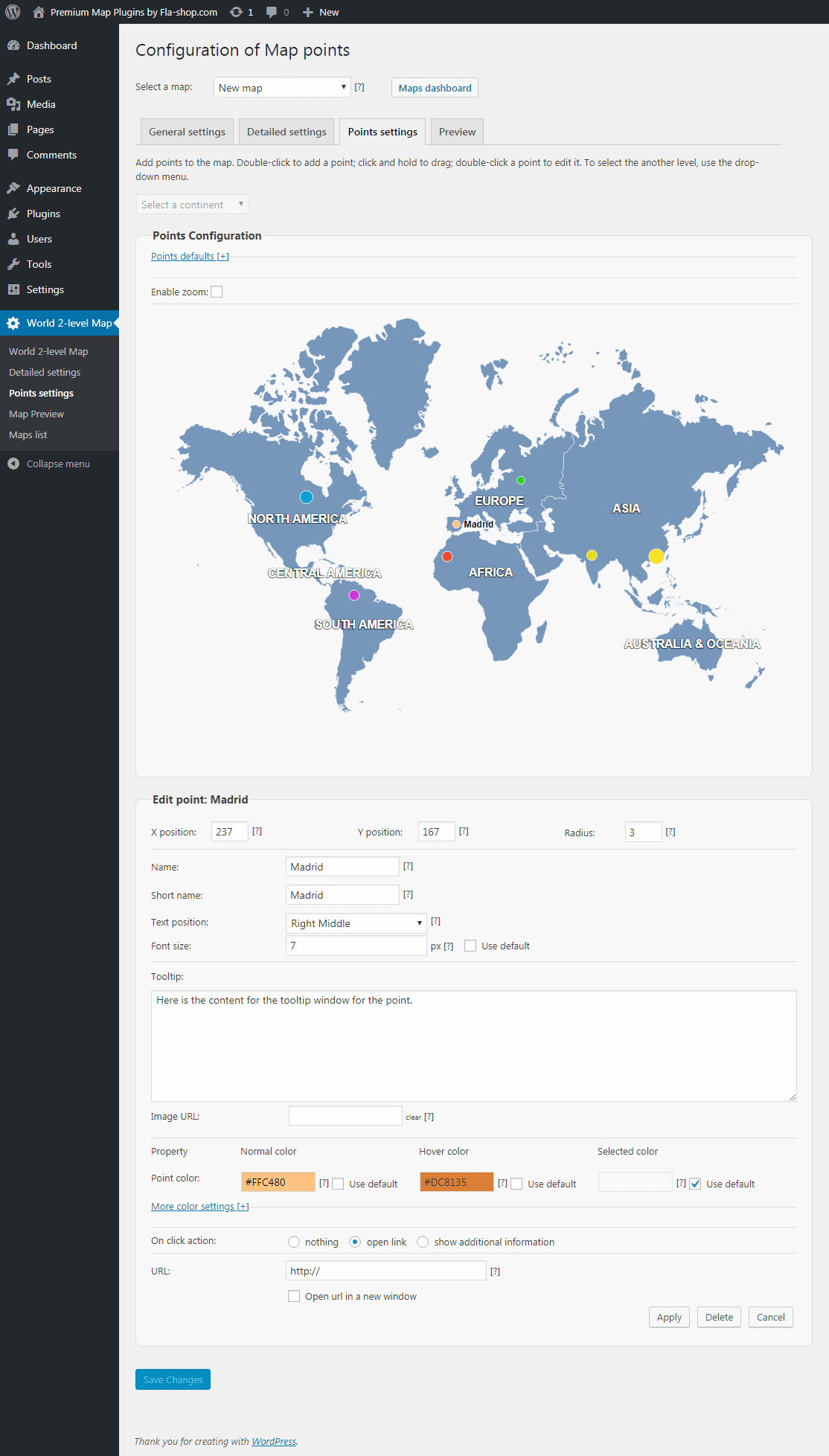Open the updates icon in admin bar
Screen dimensions: 829x1456
(236, 12)
